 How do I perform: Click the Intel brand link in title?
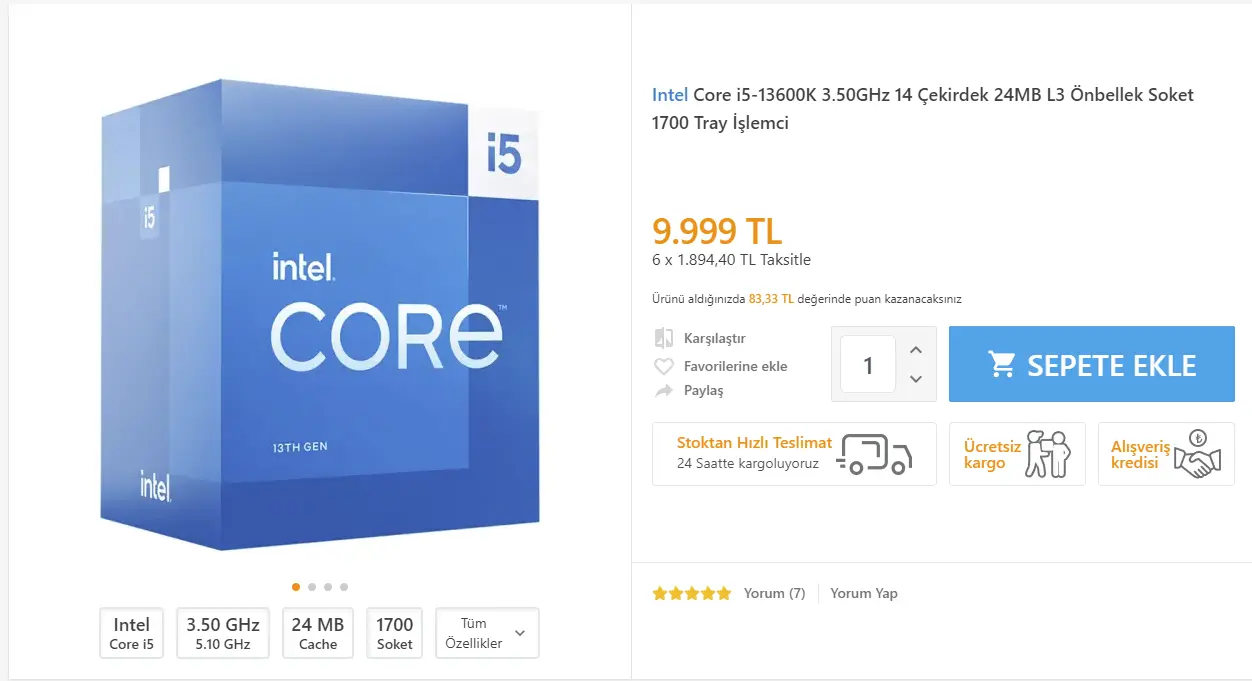point(670,95)
